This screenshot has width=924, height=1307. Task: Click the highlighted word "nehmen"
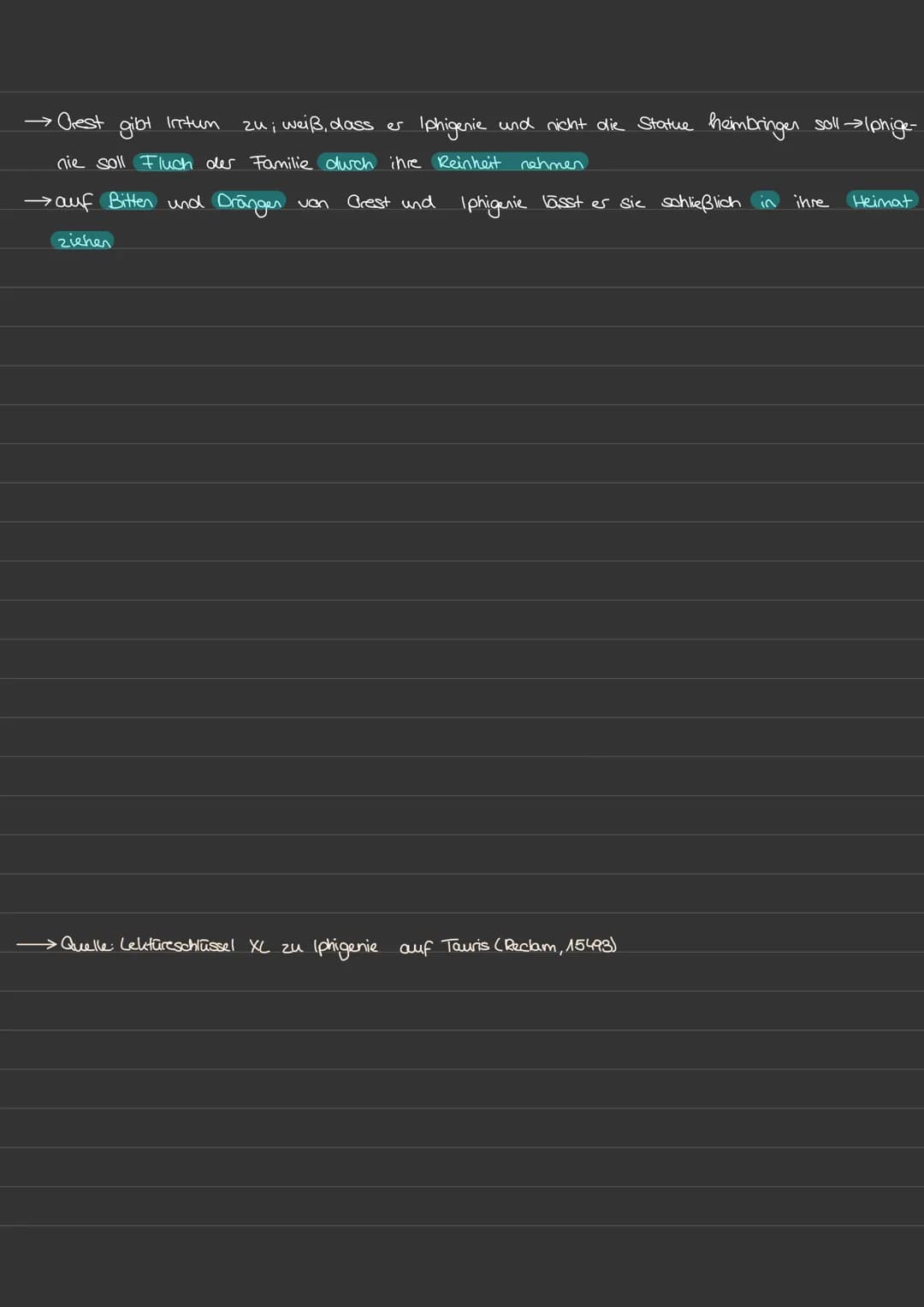click(x=552, y=163)
